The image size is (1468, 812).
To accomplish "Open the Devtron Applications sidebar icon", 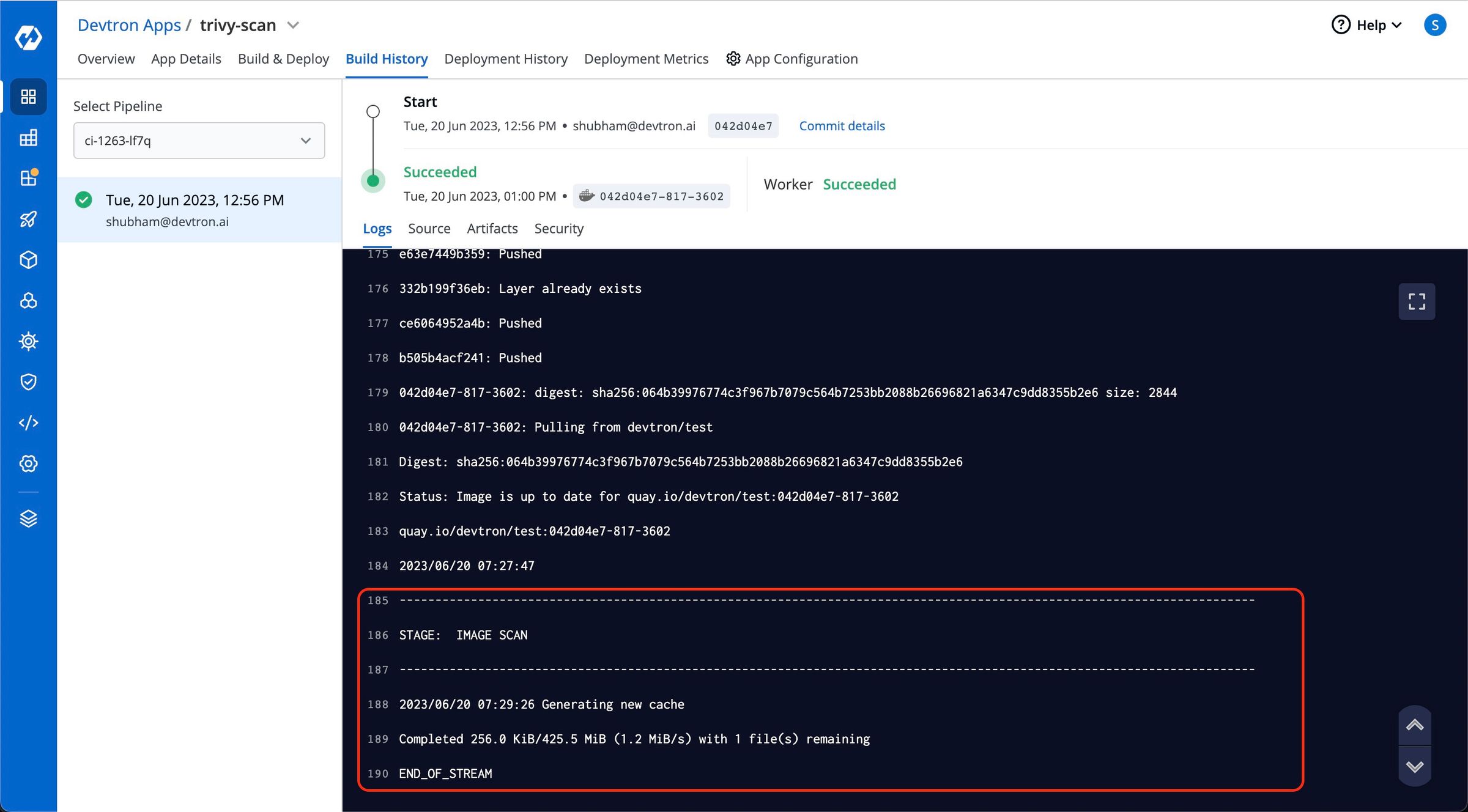I will (28, 97).
